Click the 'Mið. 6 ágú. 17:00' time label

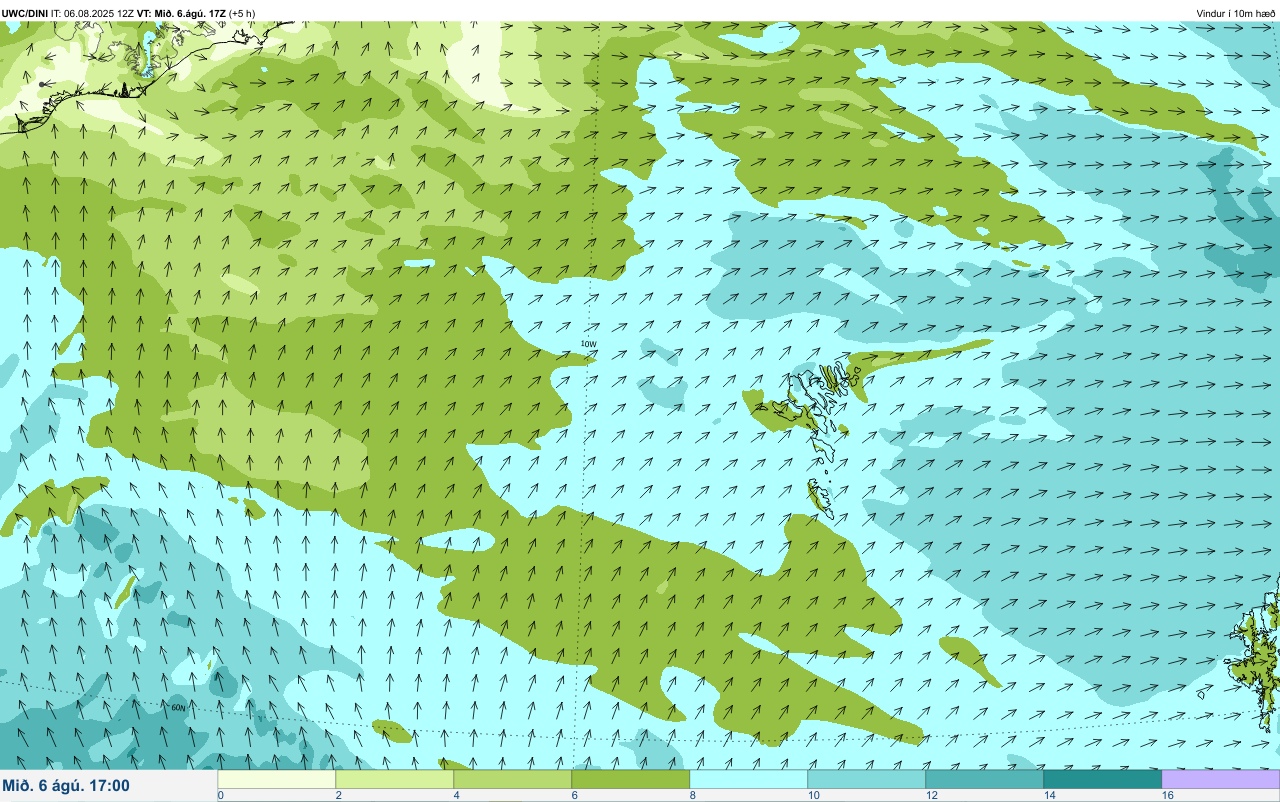[66, 786]
